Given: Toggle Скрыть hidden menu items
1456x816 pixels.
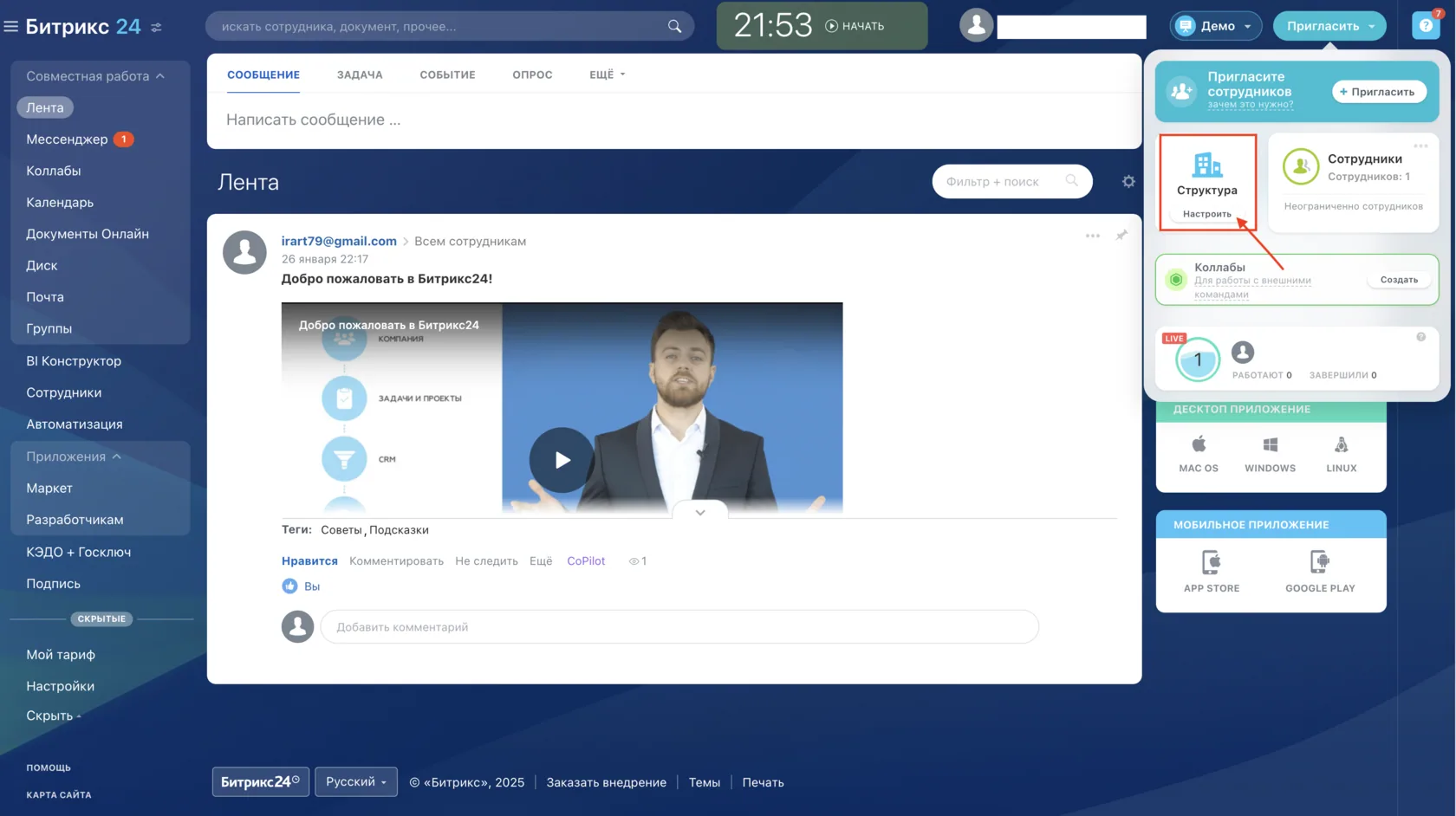Looking at the screenshot, I should pos(53,716).
